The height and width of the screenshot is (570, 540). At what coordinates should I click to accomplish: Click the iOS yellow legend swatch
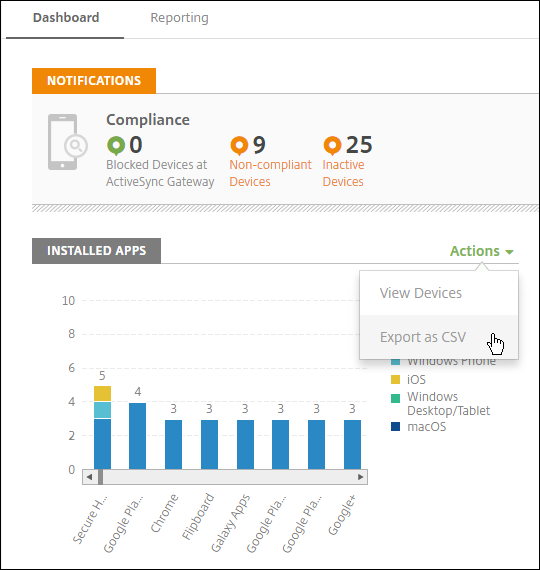(395, 380)
